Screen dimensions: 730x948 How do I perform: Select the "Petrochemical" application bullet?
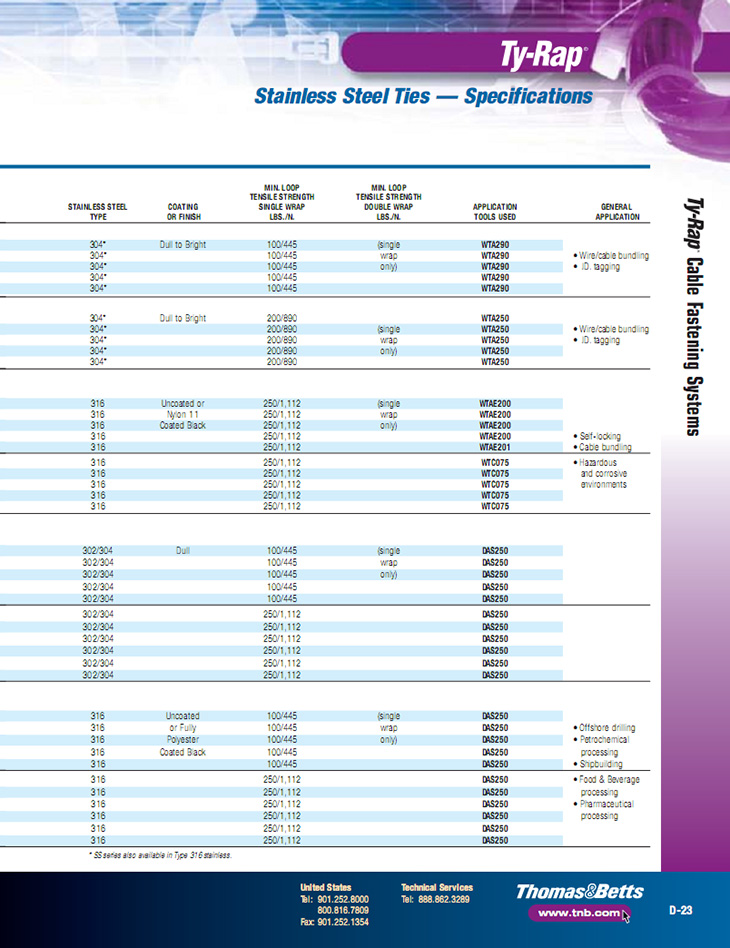(601, 739)
